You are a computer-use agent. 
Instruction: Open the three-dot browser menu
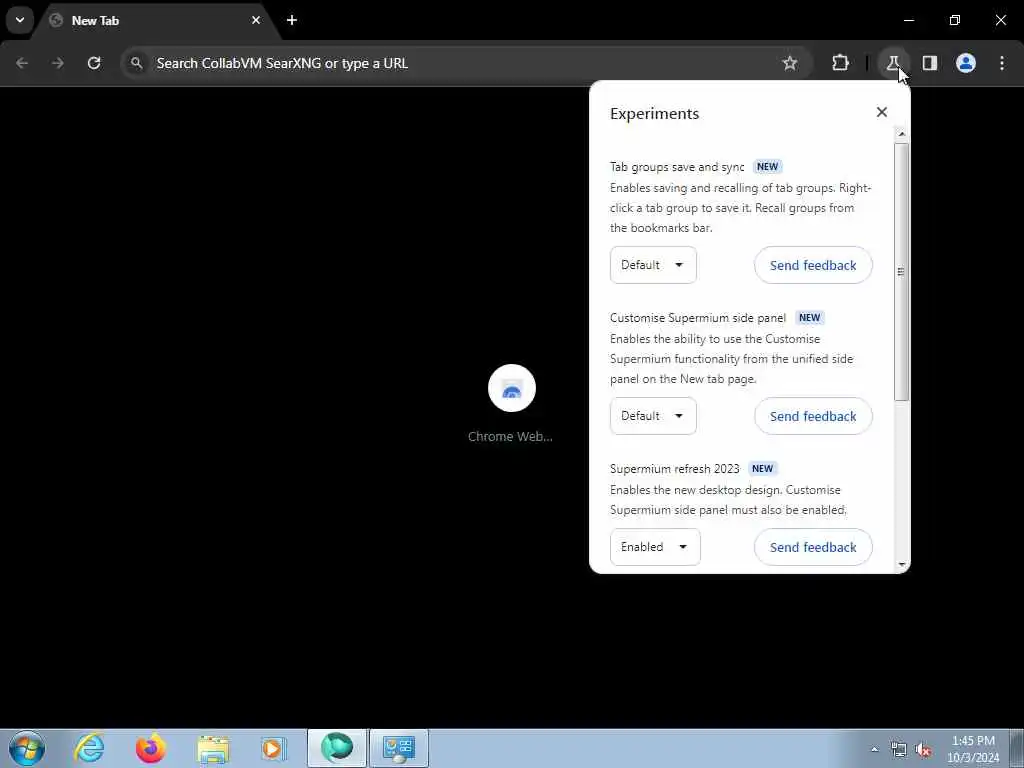click(1002, 63)
